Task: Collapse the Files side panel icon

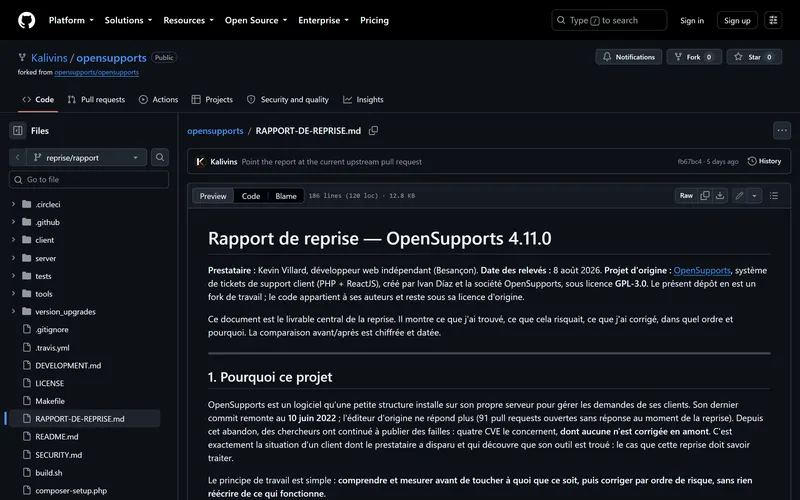Action: pyautogui.click(x=17, y=131)
